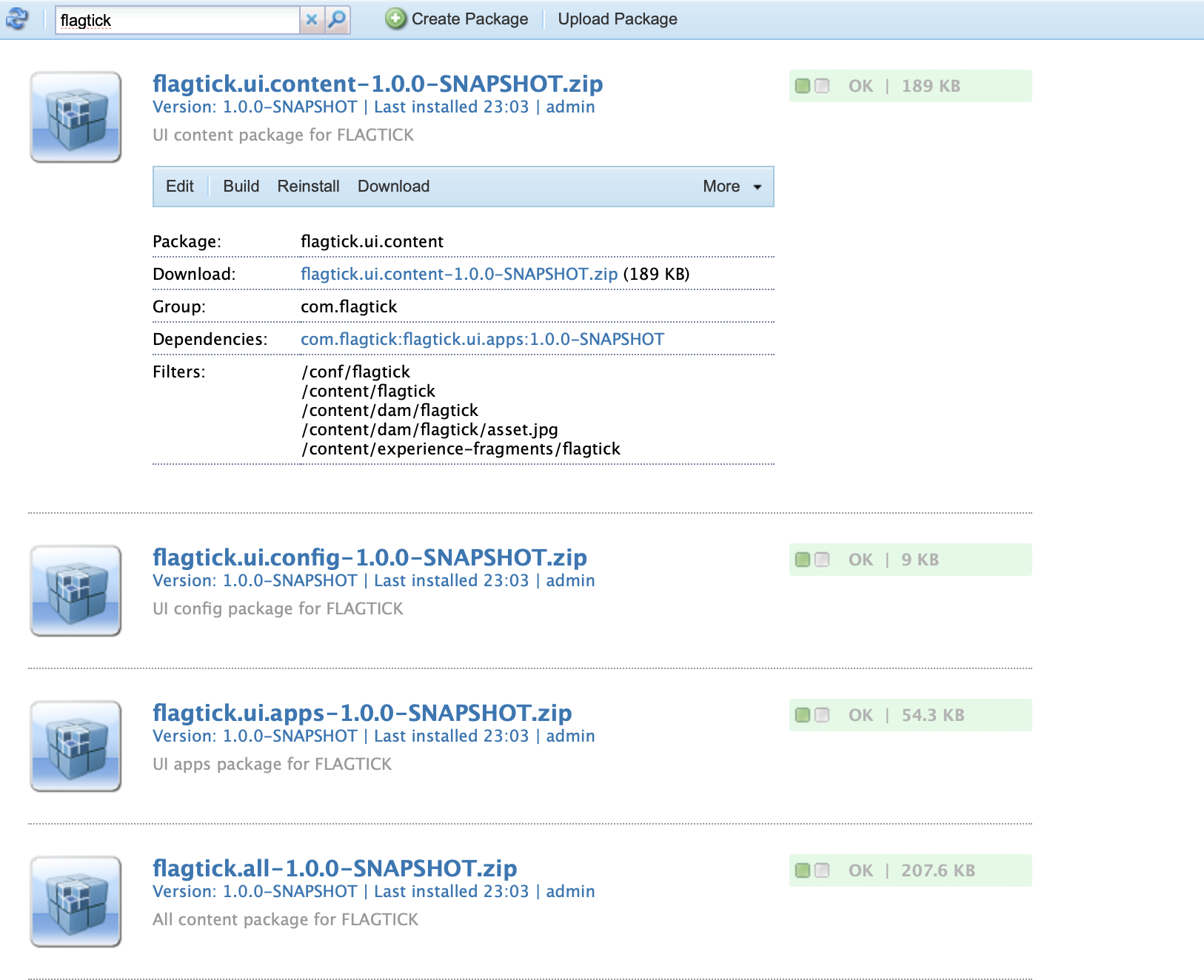
Task: Select the flagtick.ui.config package cube icon
Action: (76, 591)
